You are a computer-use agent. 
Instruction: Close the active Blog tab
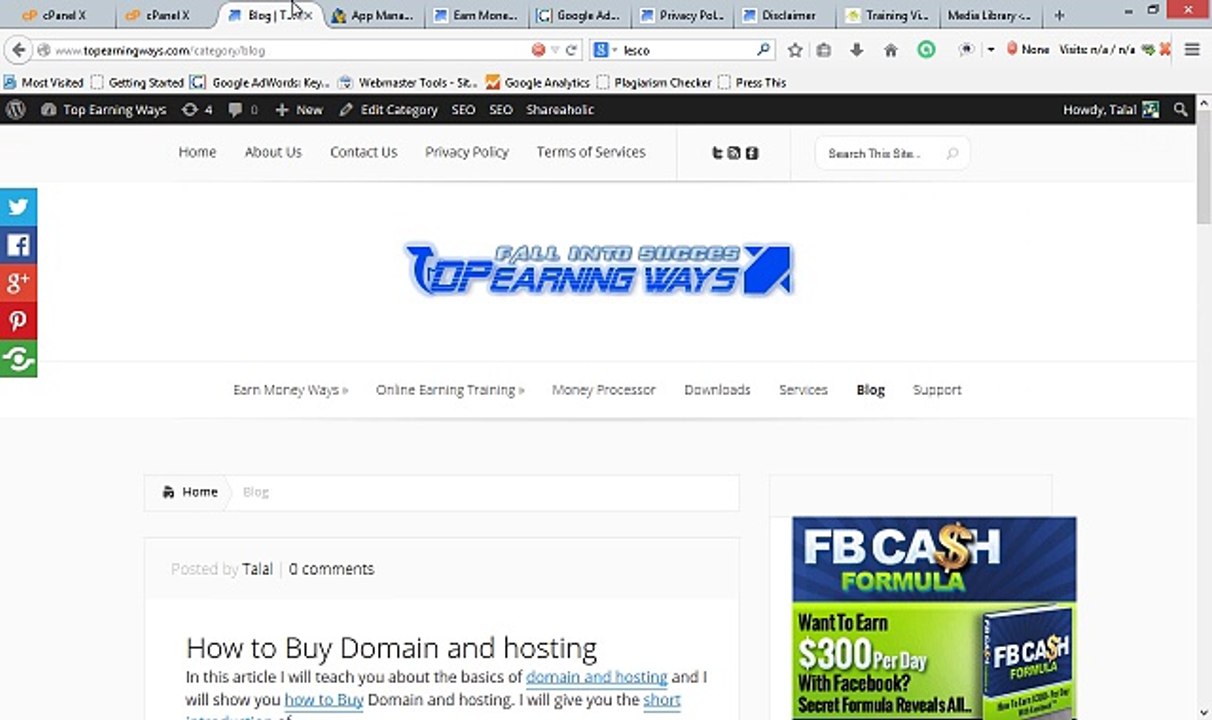point(307,16)
